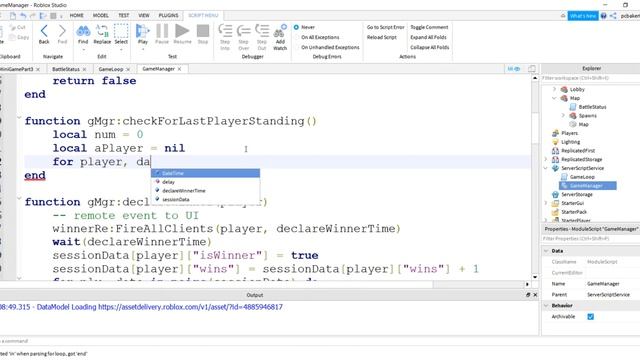Collapse the Data properties section
The width and height of the screenshot is (640, 360).
[546, 251]
